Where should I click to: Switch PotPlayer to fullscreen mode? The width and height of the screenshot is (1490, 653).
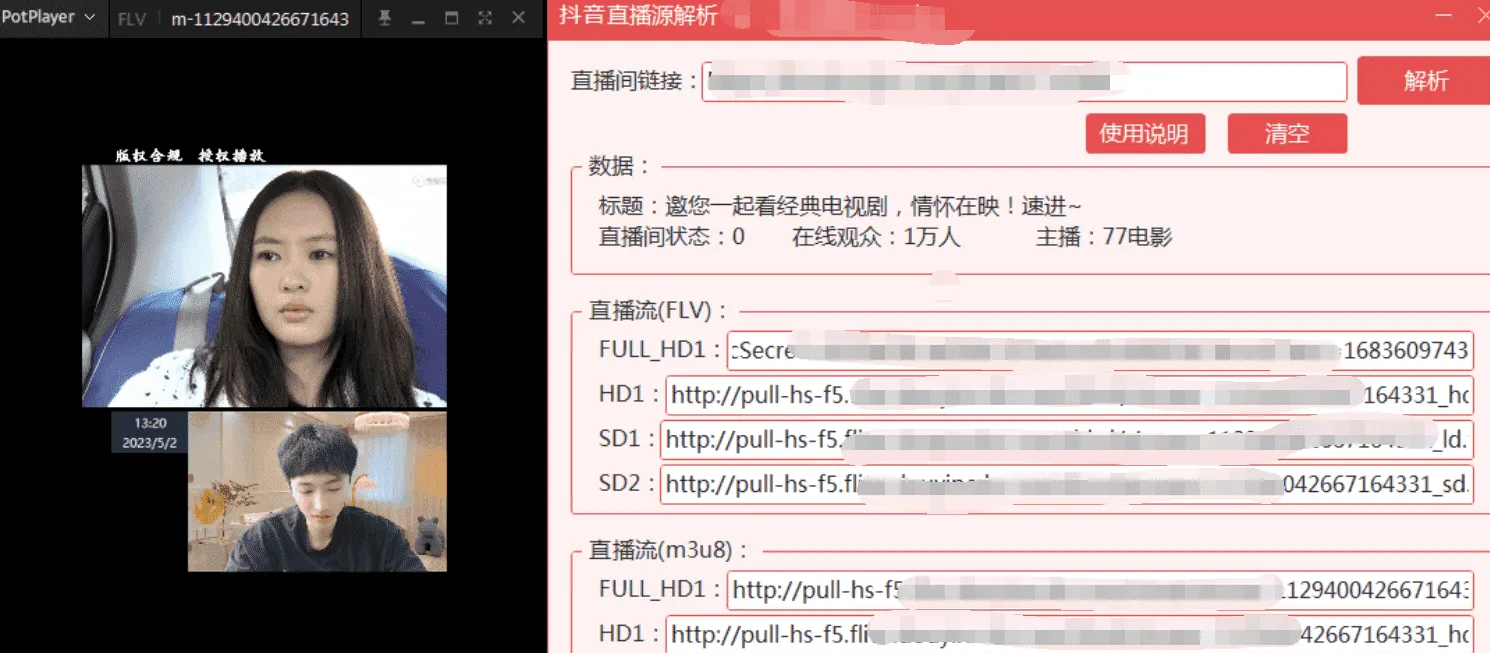[485, 18]
